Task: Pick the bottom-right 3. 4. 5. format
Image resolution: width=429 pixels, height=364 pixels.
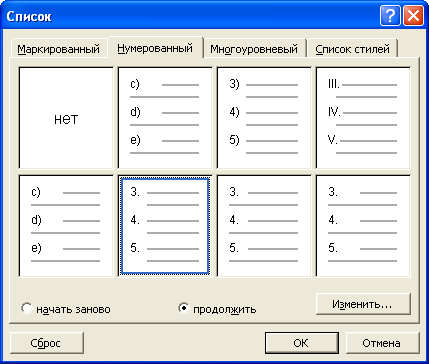Action: click(x=363, y=226)
